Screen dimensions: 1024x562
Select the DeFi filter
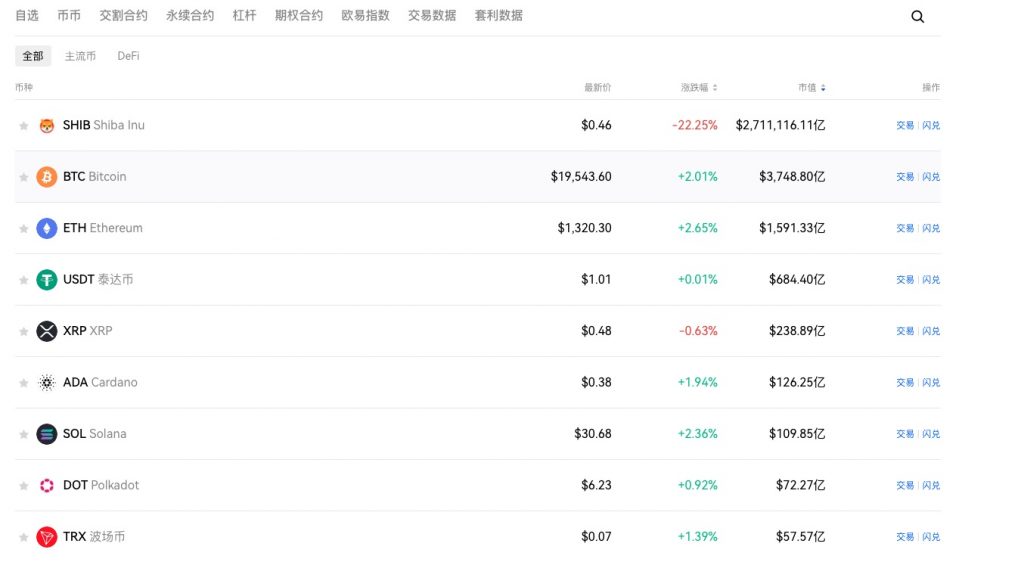(x=128, y=56)
